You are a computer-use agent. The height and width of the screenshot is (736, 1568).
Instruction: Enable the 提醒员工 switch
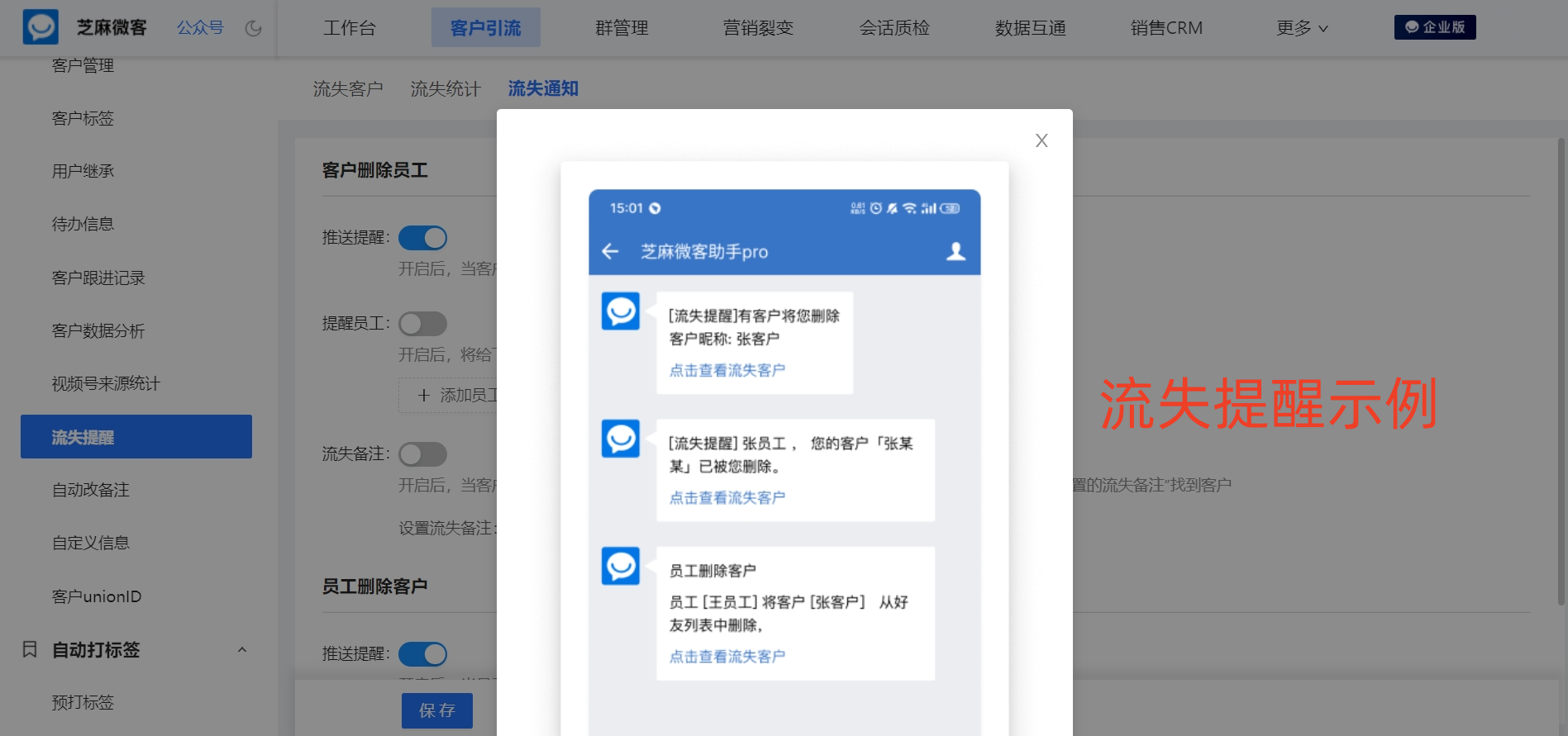[422, 324]
